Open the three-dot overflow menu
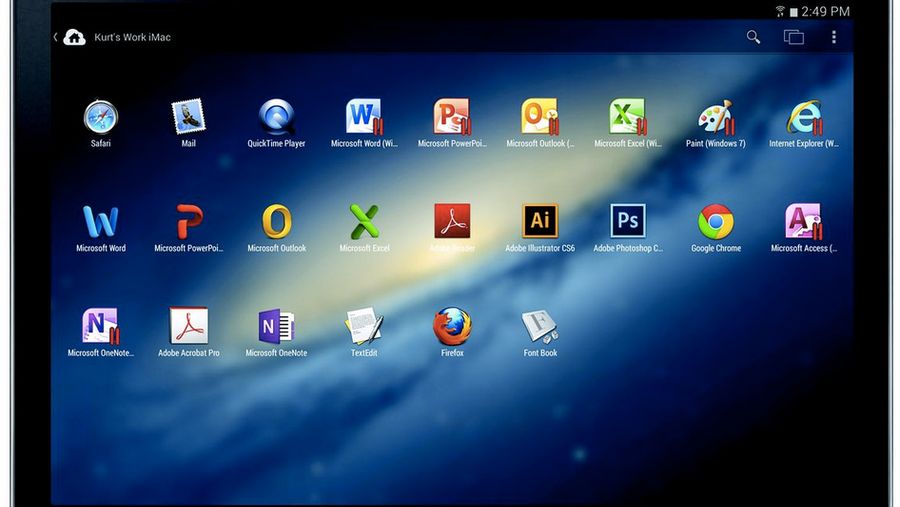 [833, 37]
